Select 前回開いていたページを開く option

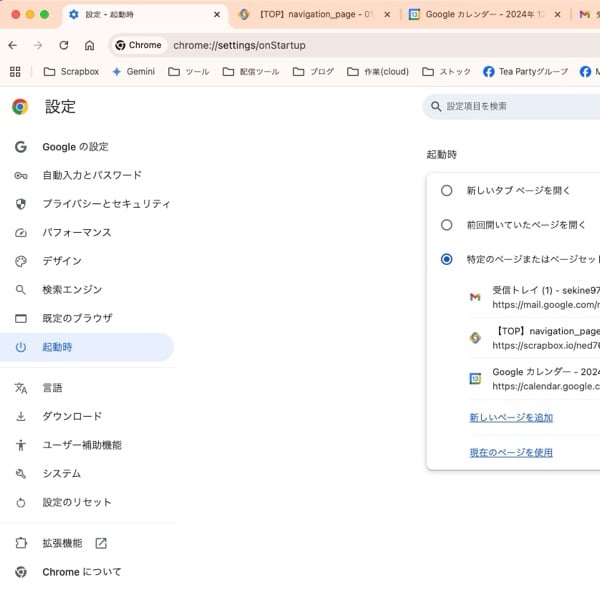446,225
